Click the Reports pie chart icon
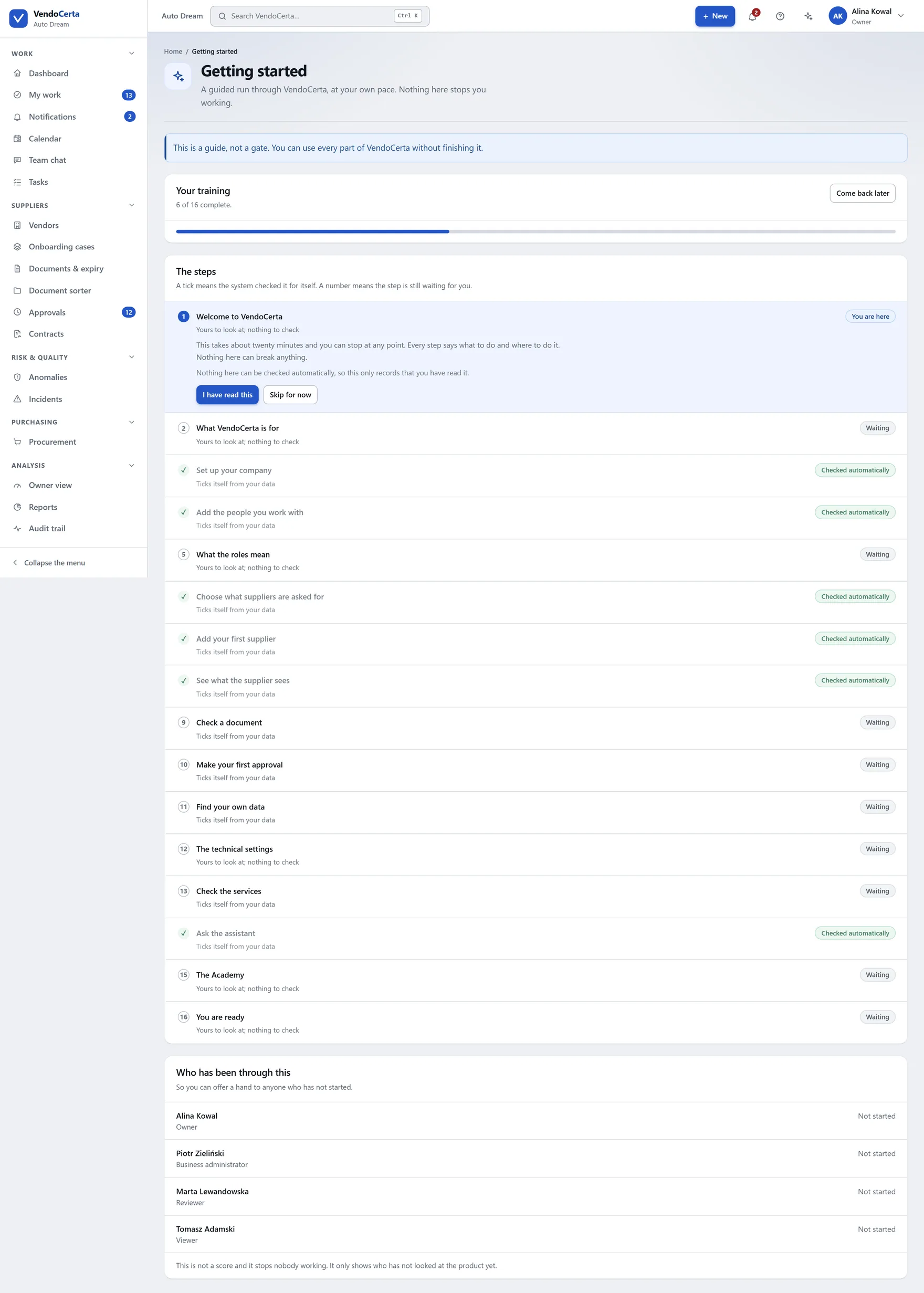This screenshot has height=1293, width=924. tap(17, 507)
